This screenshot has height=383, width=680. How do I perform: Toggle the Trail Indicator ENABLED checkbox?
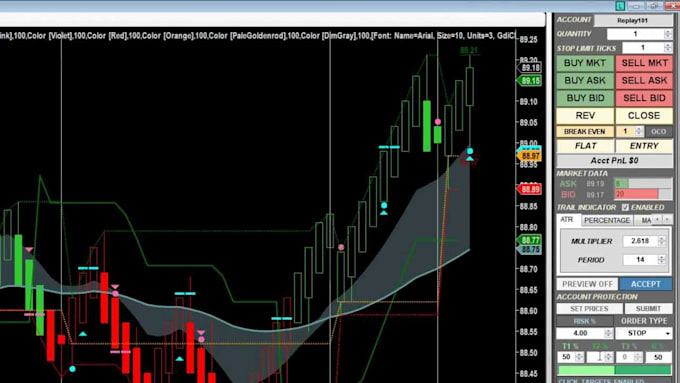coord(625,207)
